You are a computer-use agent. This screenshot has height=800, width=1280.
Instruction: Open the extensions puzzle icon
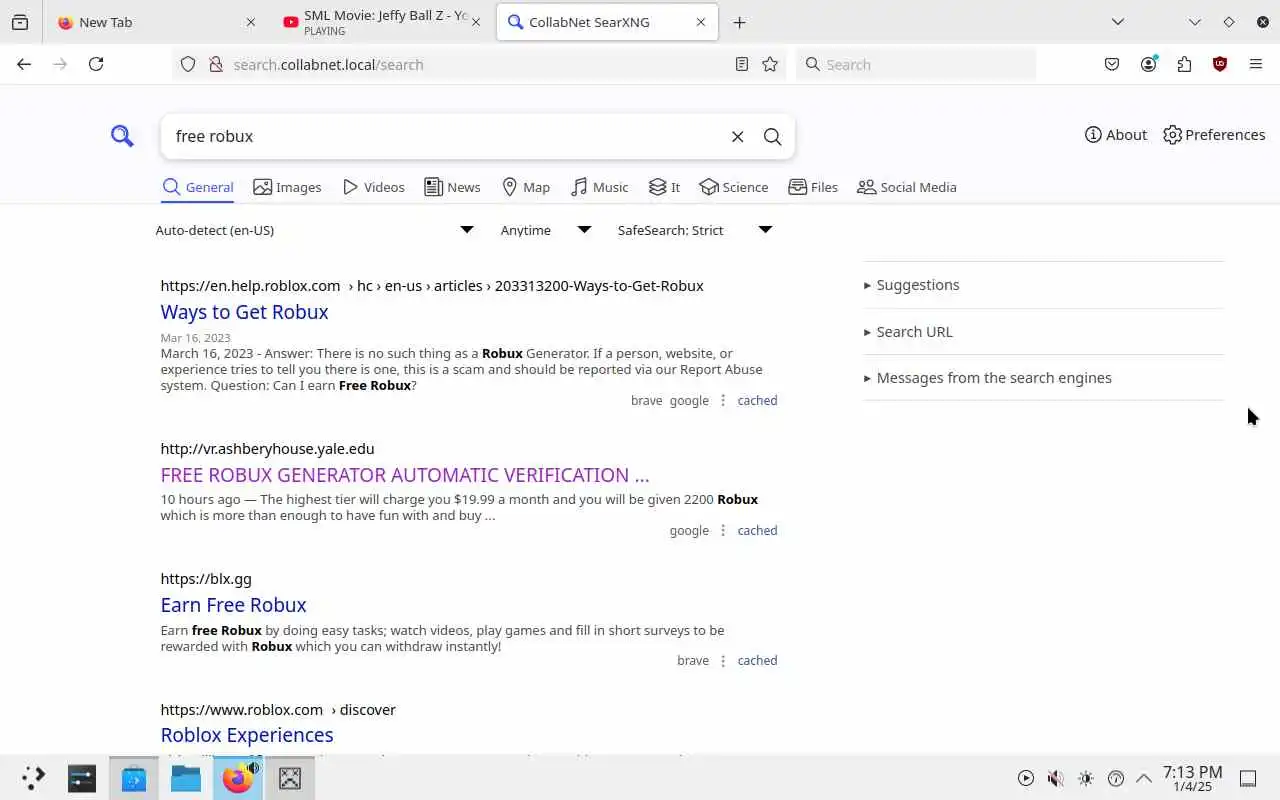(x=1184, y=64)
